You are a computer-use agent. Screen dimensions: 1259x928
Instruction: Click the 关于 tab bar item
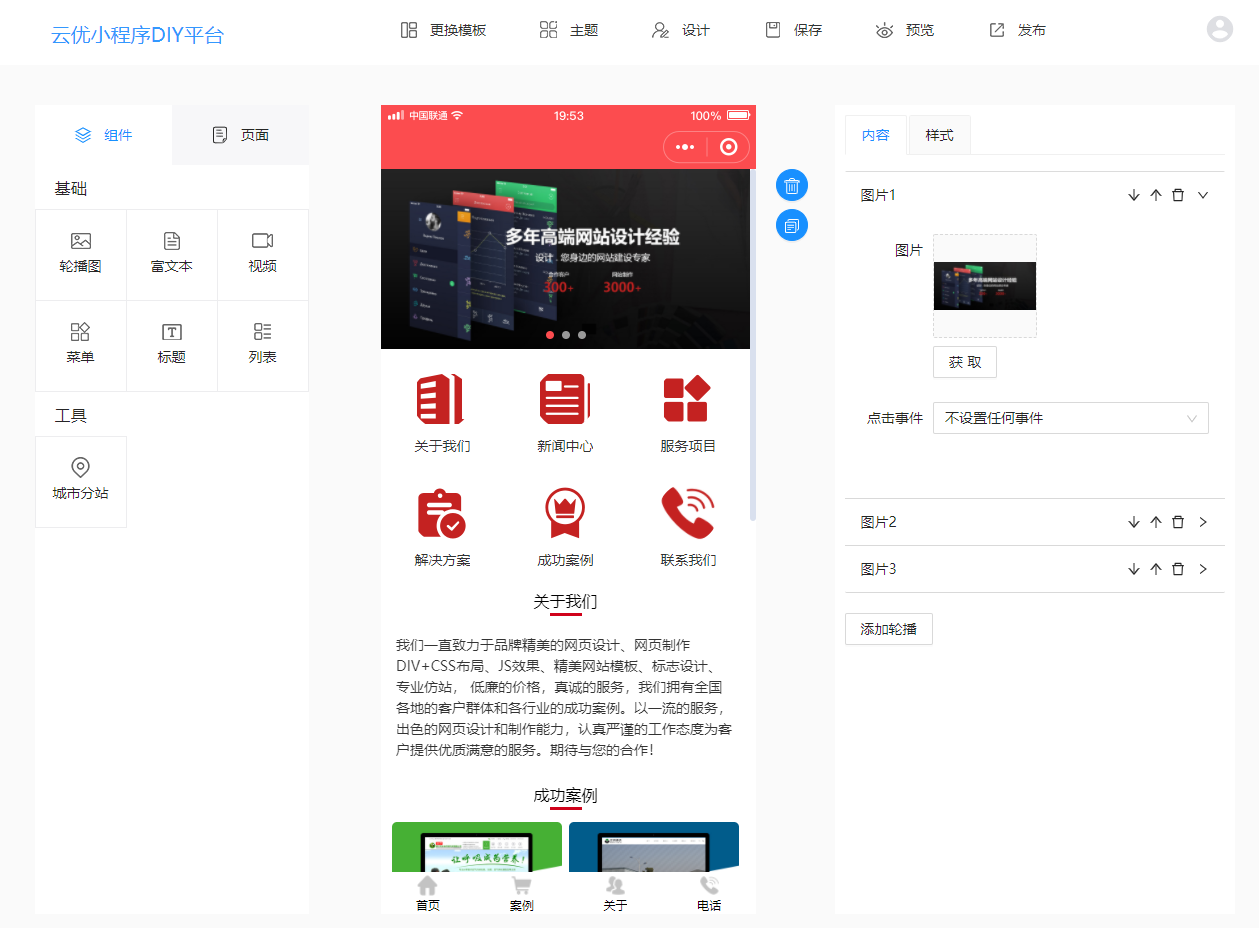(x=615, y=893)
